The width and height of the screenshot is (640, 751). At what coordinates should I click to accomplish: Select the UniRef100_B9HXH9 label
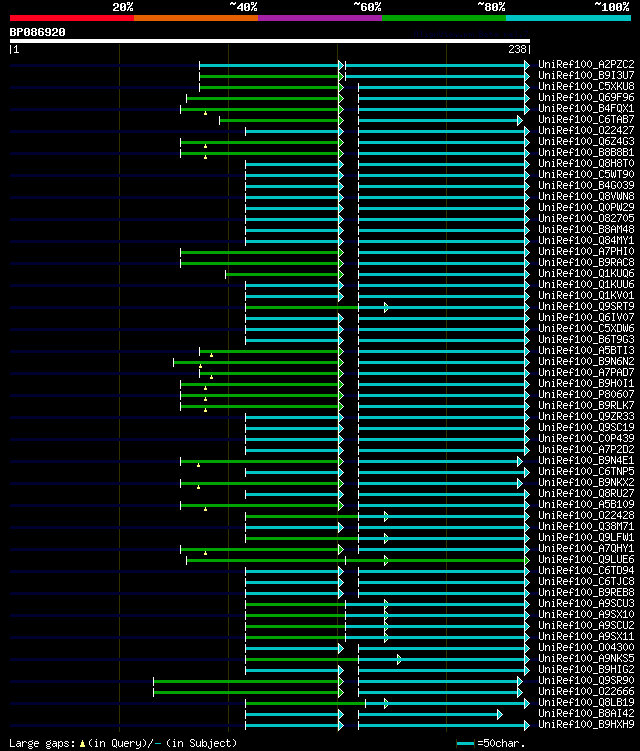586,725
